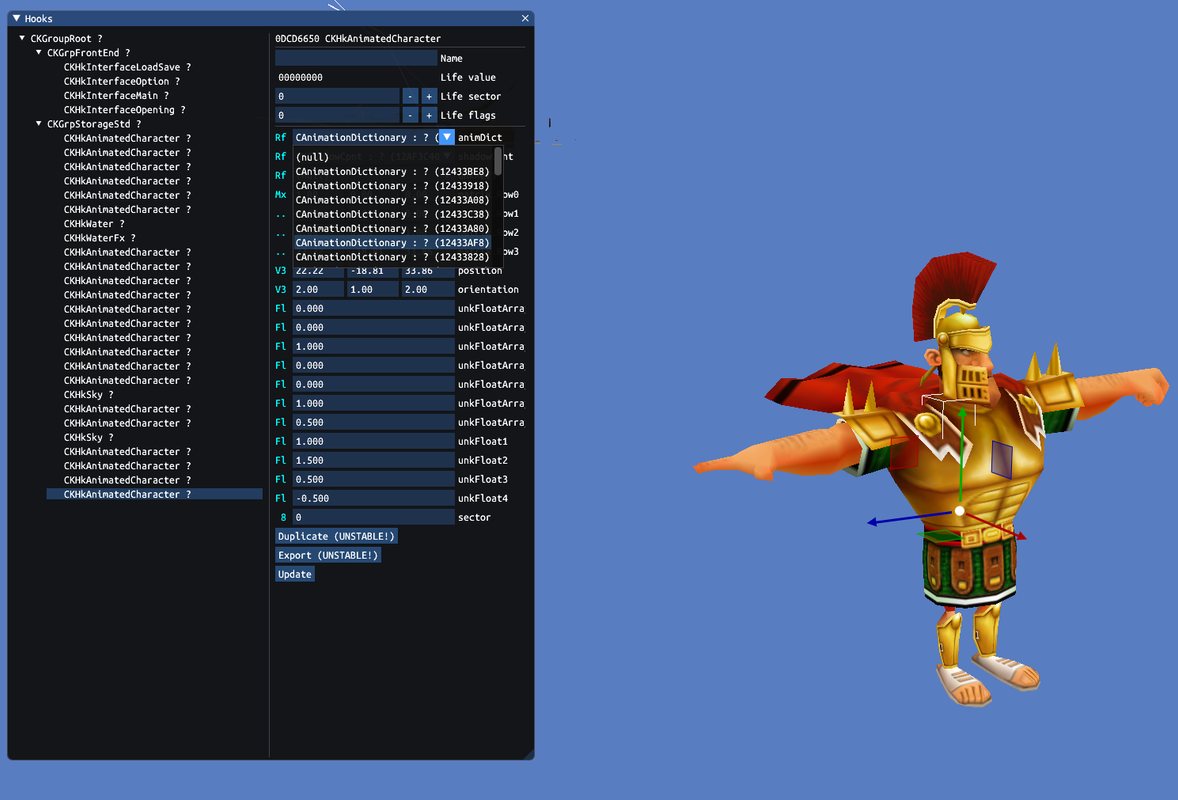Select CKHkInterfaceOption in the tree
Screen dimensions: 1178x800
point(122,81)
